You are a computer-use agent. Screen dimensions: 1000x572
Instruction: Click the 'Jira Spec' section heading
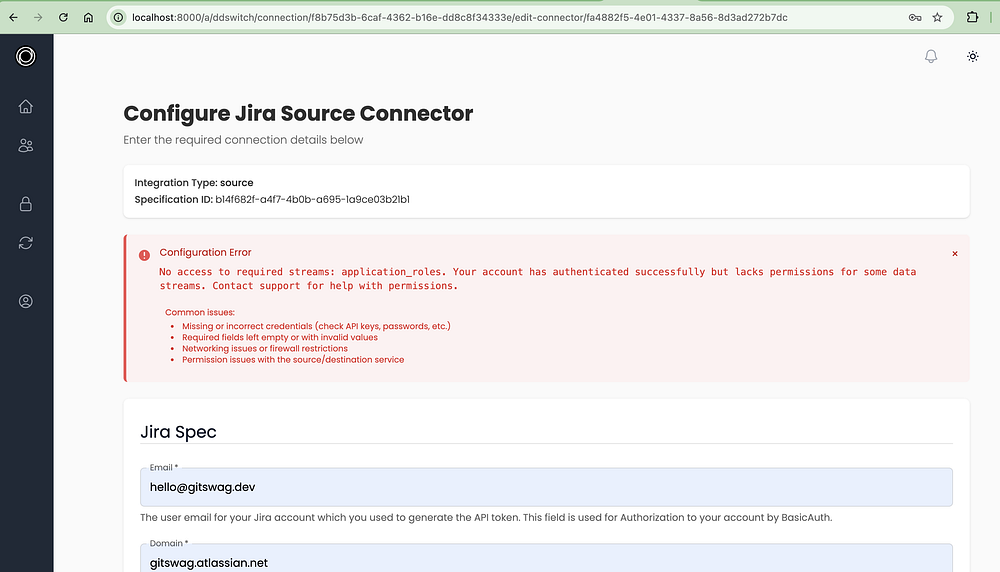click(x=178, y=432)
